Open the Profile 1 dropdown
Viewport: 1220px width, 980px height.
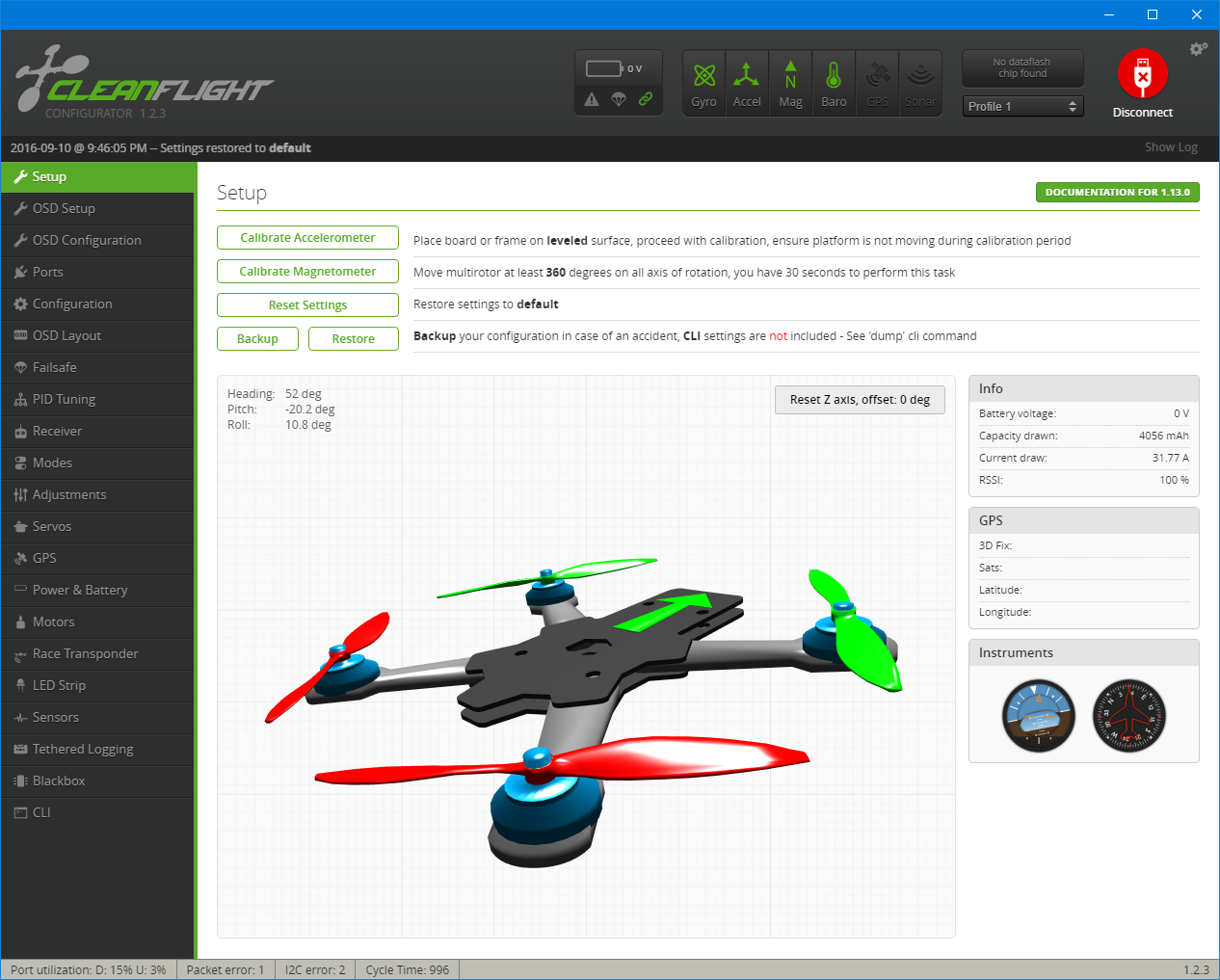point(1022,106)
